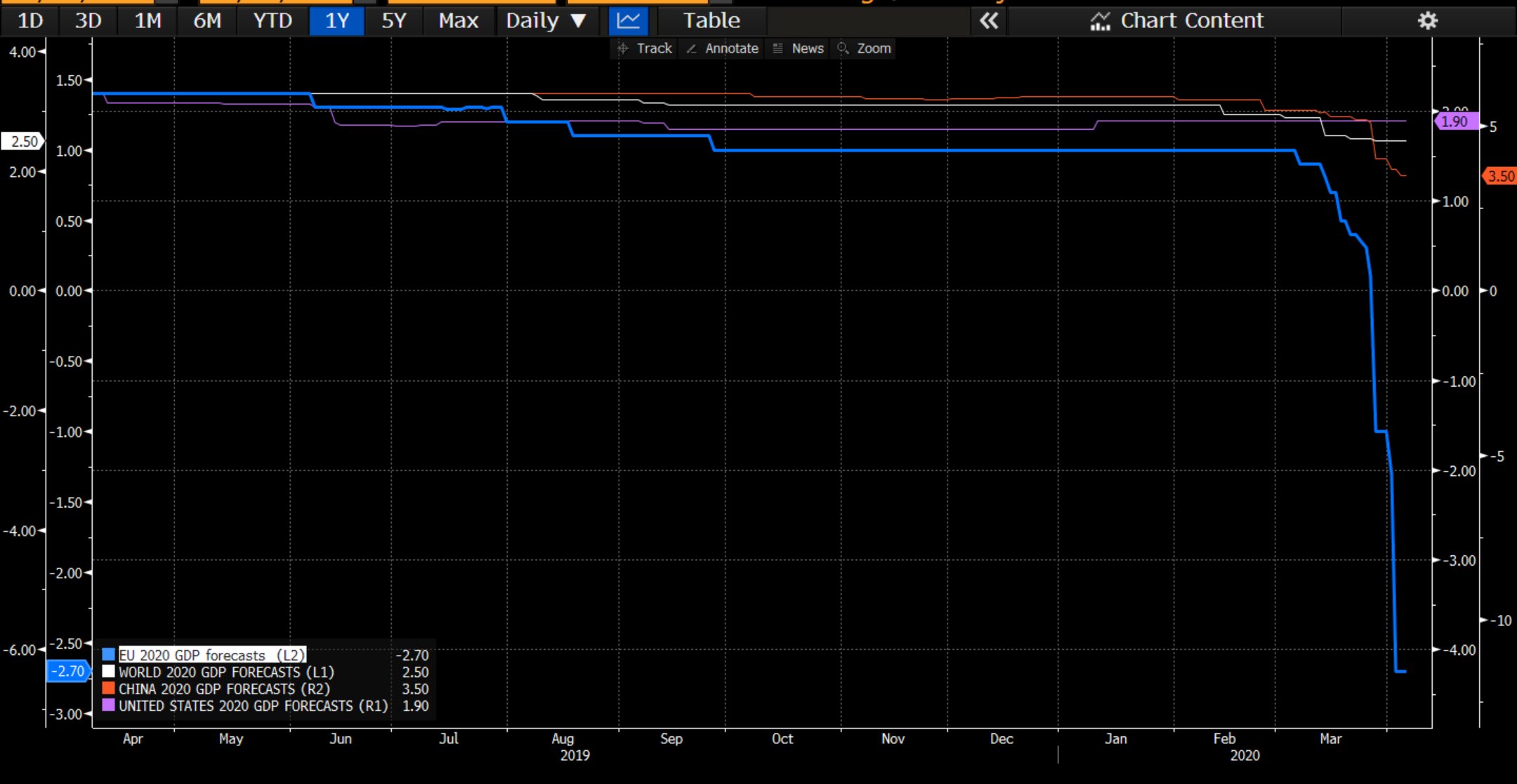Select EU 2020 GDP forecasts legend entry
1517x784 pixels.
coord(212,655)
